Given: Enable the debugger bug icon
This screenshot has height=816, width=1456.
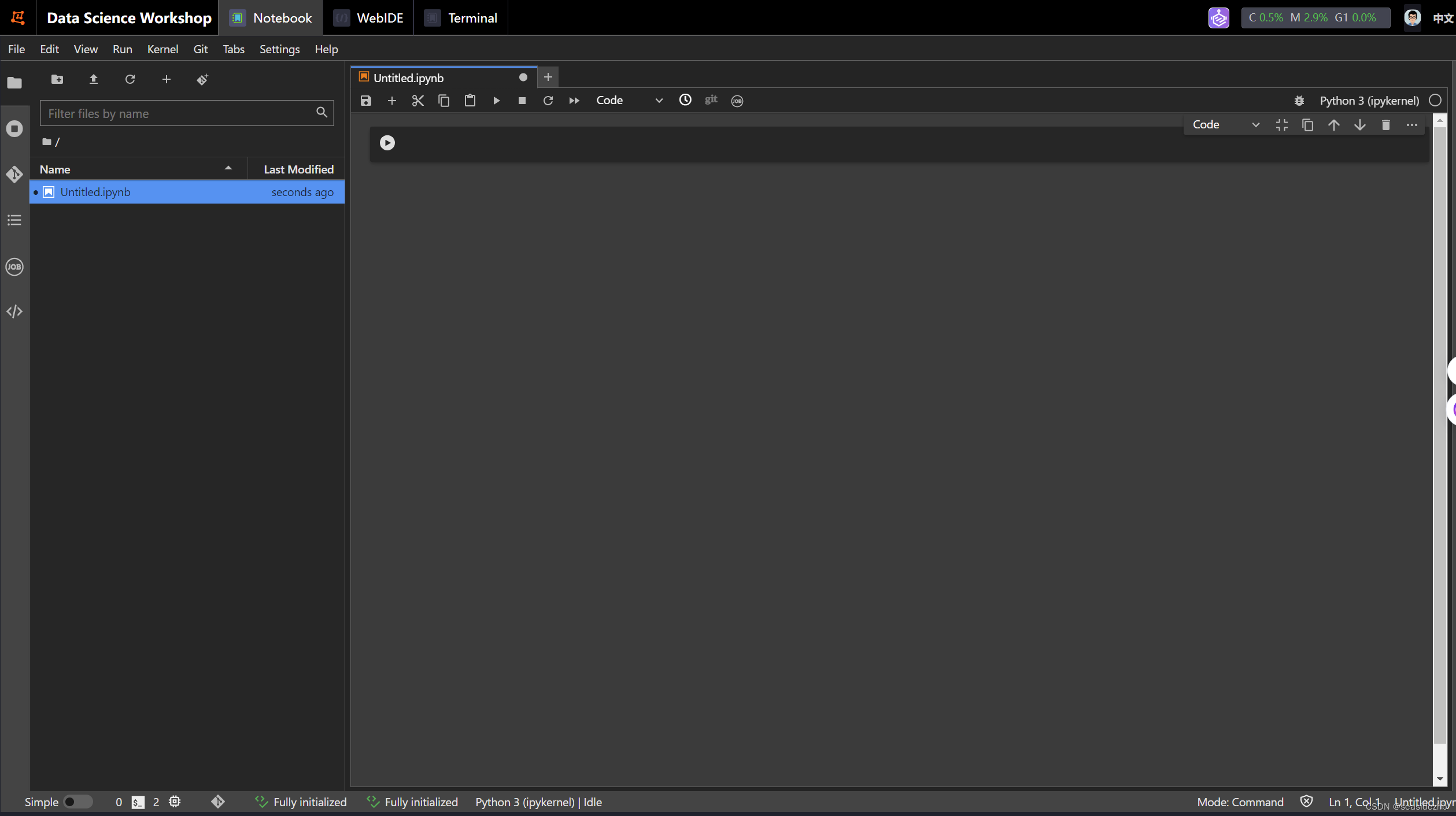Looking at the screenshot, I should [x=1299, y=101].
